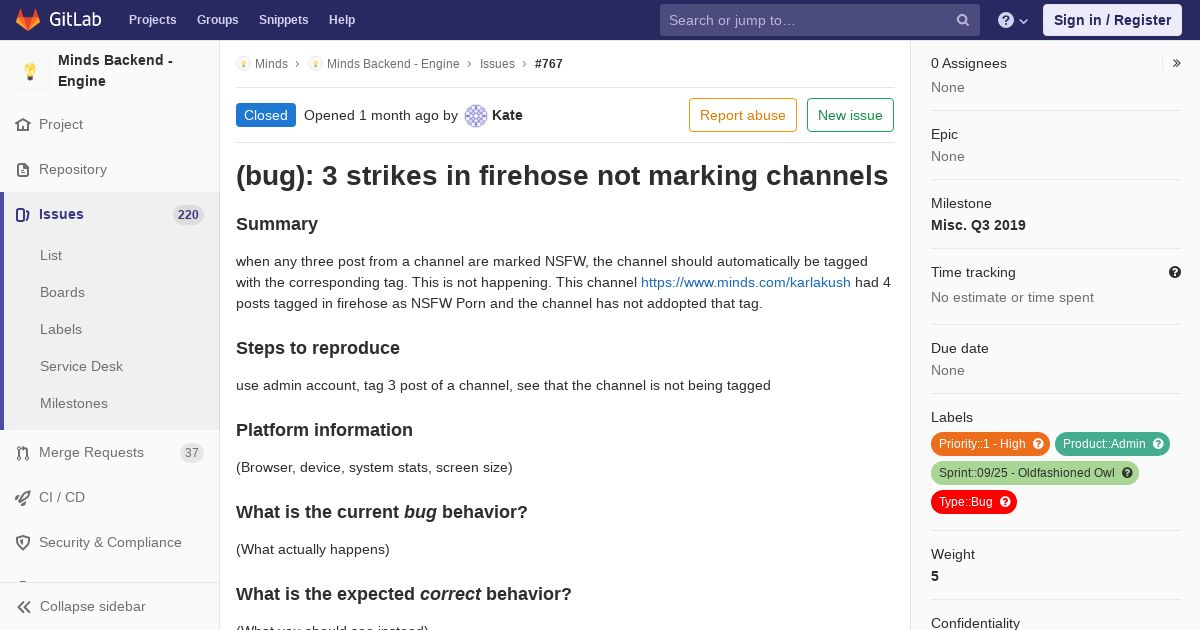
Task: Click the 'Steps to reproduce' heading
Action: click(318, 348)
